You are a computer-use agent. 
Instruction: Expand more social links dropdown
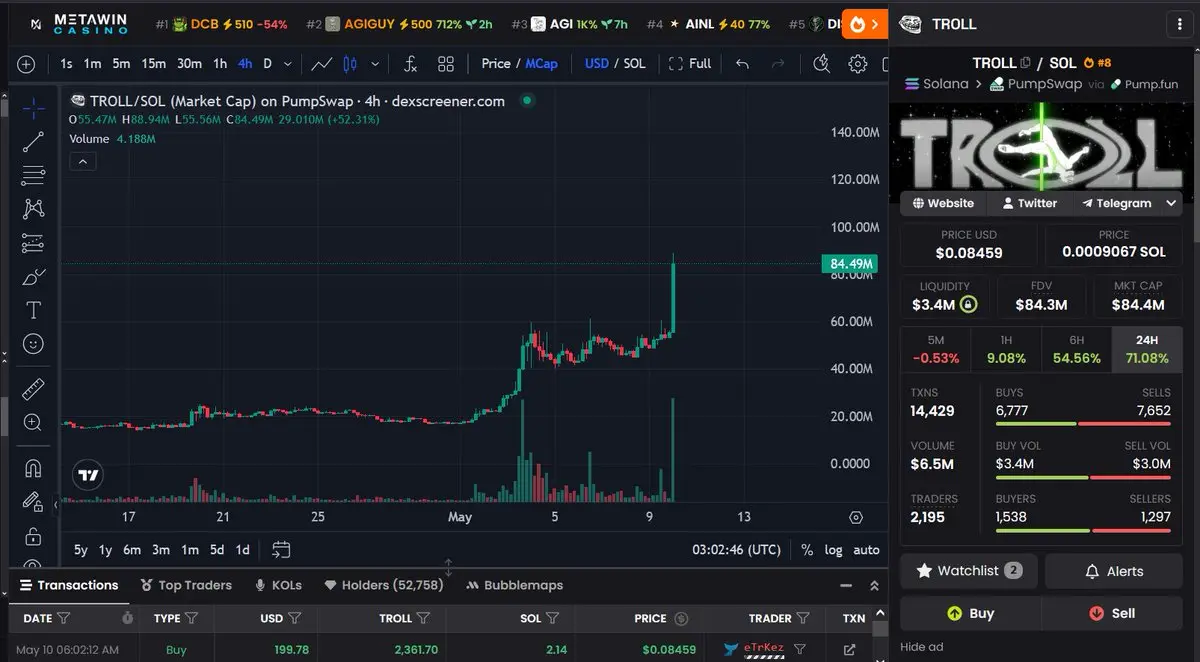[1171, 203]
